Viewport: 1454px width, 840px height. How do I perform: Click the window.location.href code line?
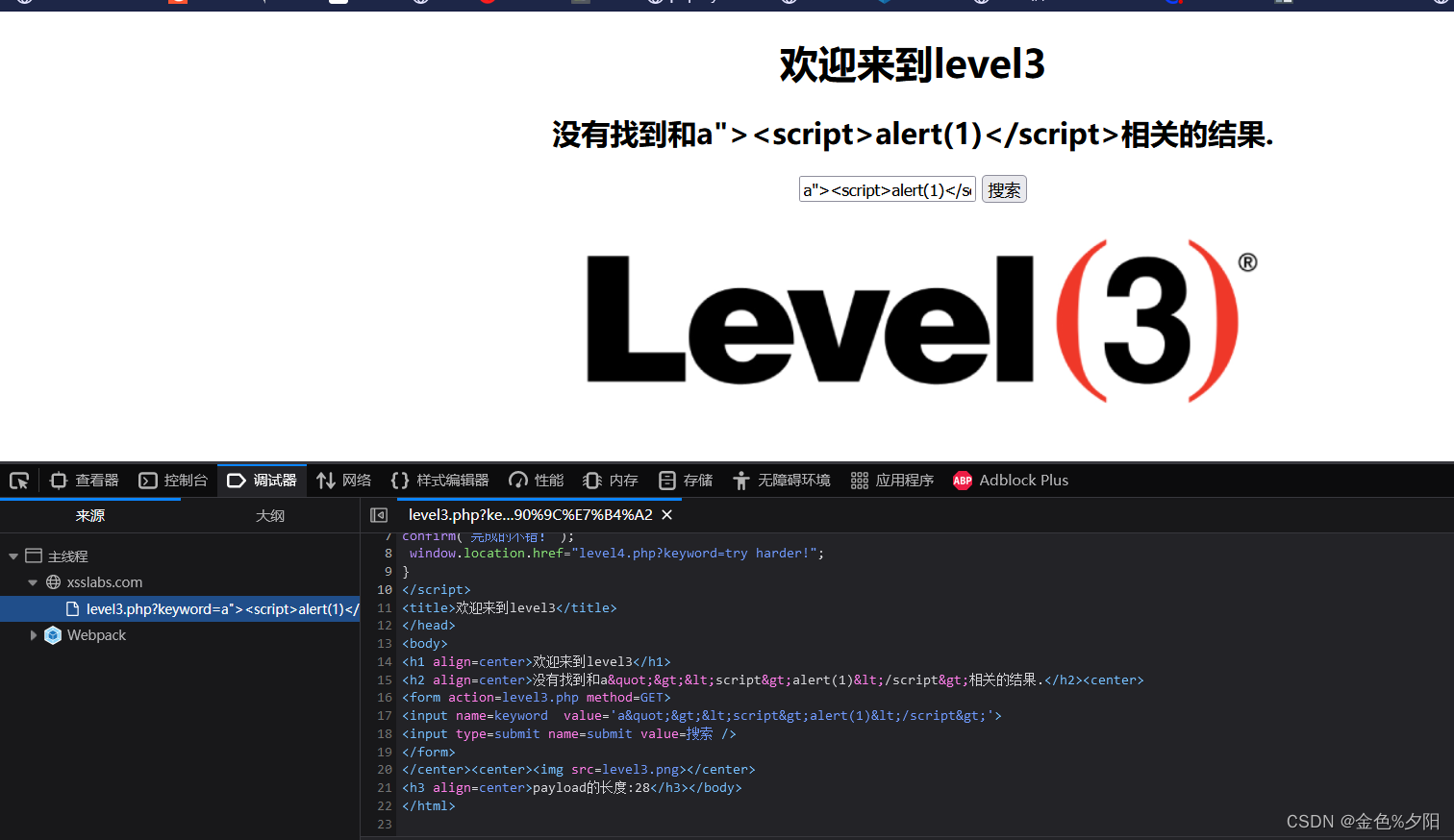point(616,554)
